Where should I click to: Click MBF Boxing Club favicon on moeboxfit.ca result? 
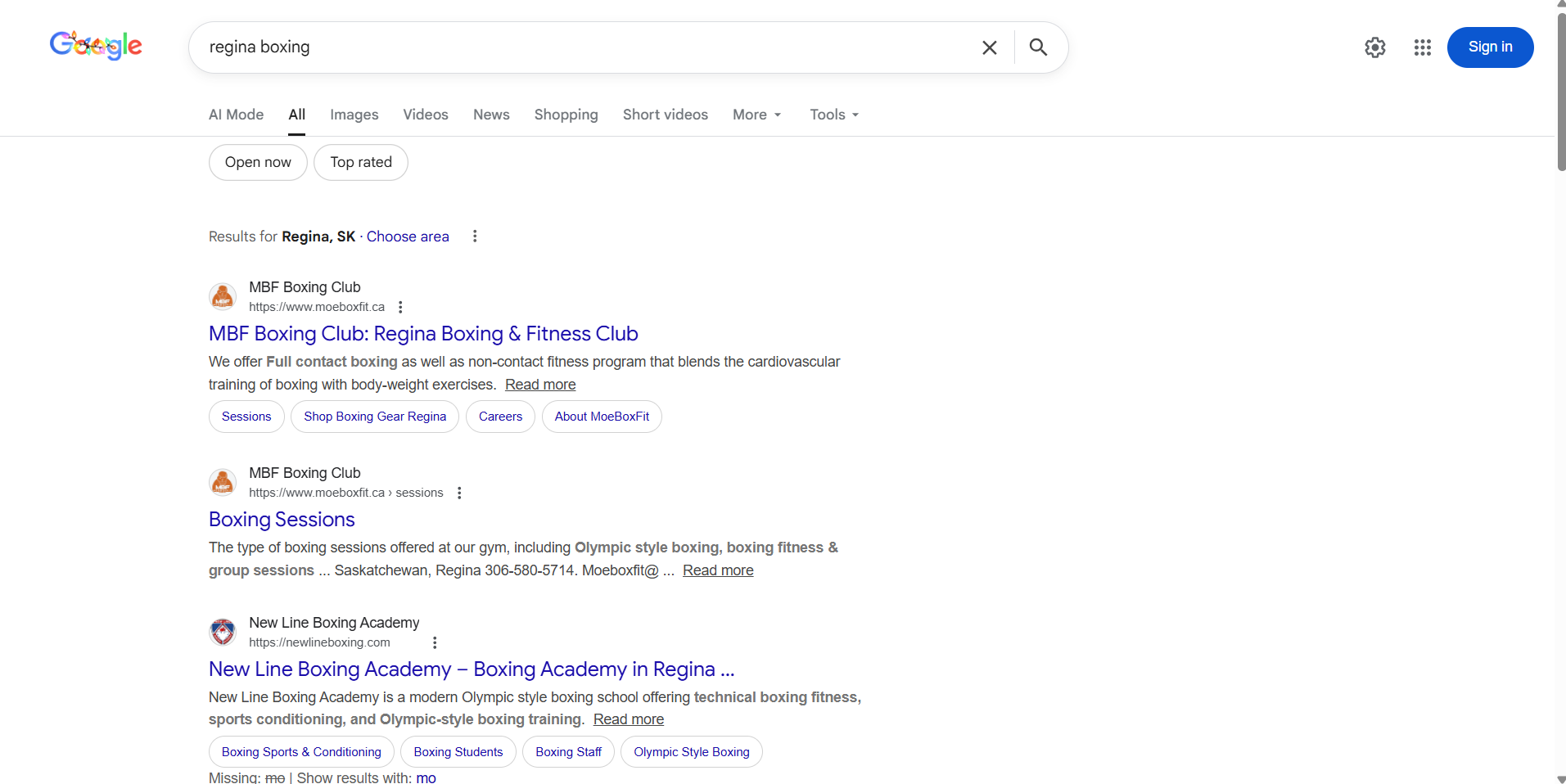tap(223, 297)
